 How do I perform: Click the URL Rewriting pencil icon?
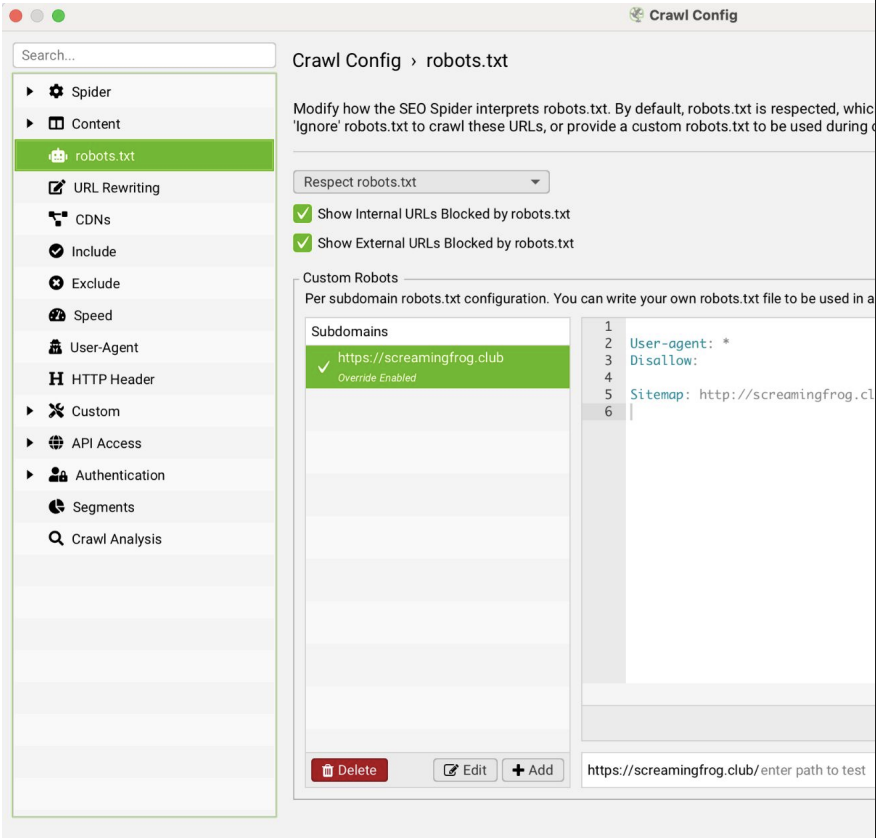coord(57,188)
